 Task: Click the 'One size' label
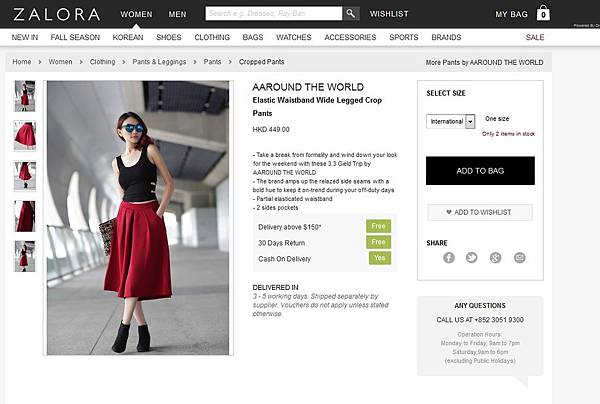(497, 119)
